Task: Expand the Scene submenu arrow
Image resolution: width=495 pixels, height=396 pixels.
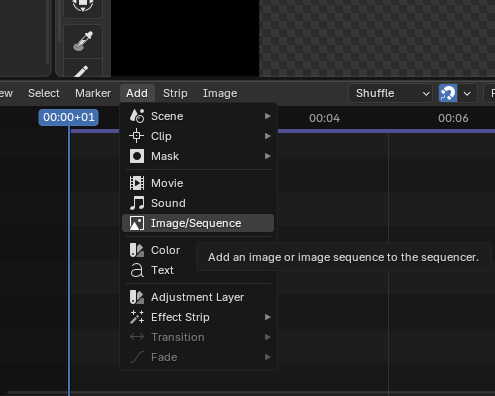Action: pos(267,116)
